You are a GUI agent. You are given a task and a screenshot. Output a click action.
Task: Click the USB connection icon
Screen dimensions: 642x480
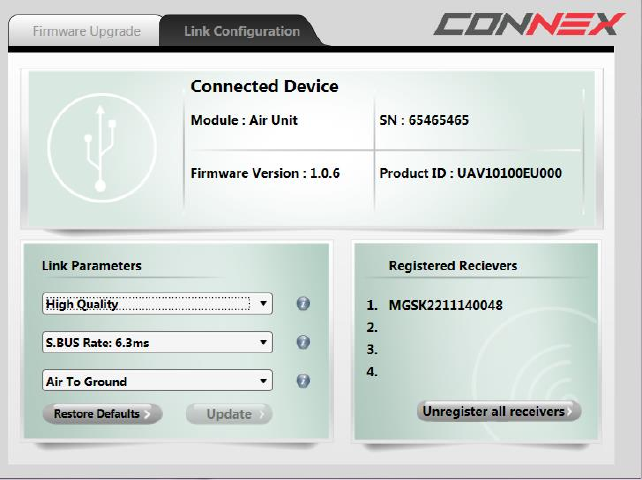click(x=102, y=148)
